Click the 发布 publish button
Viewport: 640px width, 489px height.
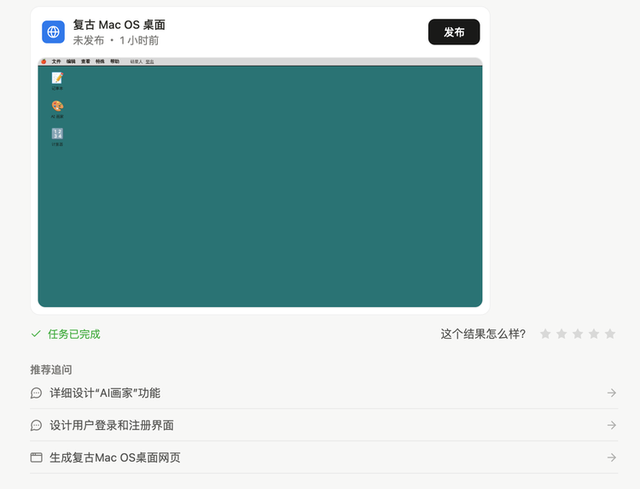454,32
